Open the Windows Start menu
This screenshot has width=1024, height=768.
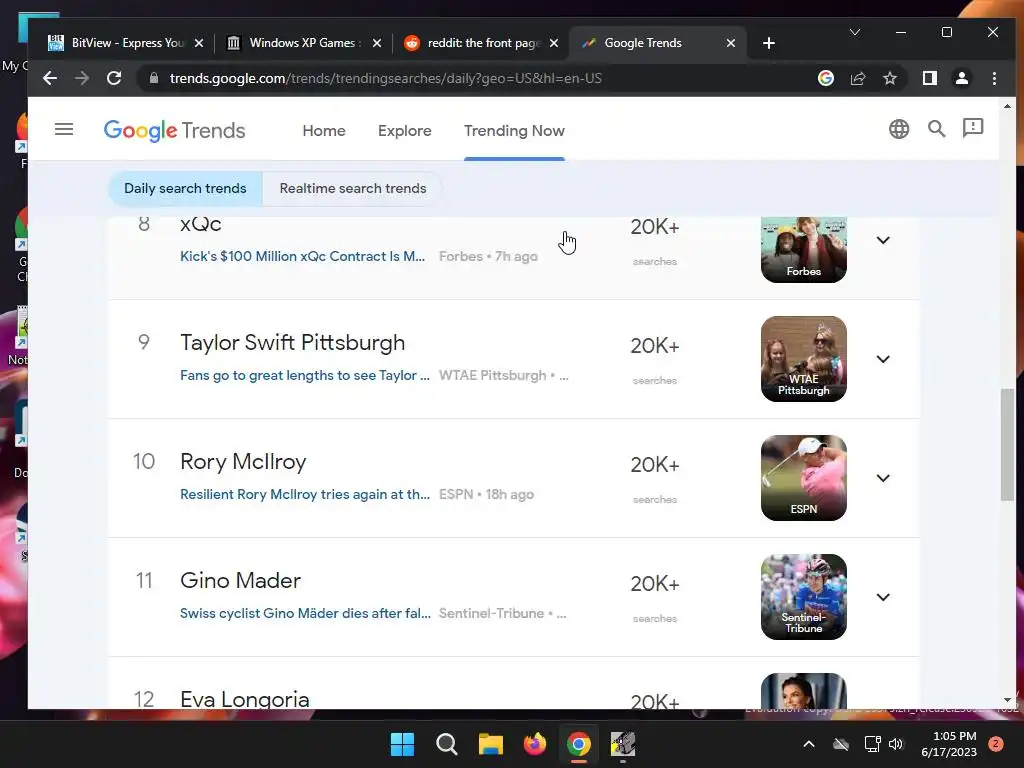(402, 744)
